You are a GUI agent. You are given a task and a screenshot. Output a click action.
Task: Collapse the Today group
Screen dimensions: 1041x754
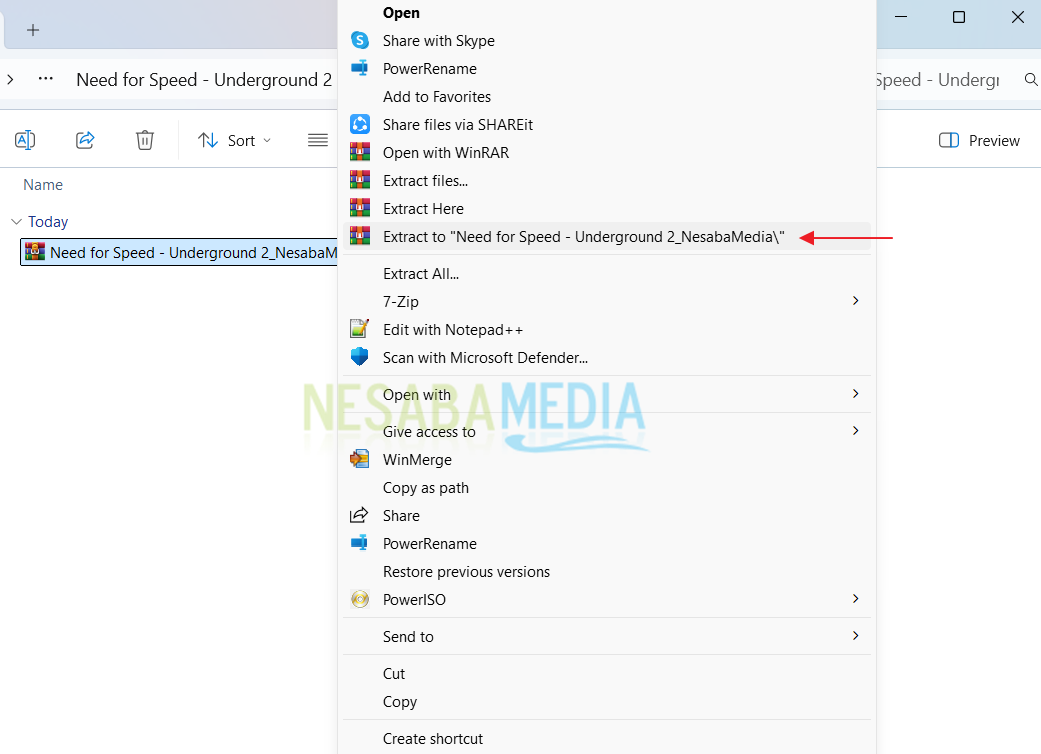(17, 221)
